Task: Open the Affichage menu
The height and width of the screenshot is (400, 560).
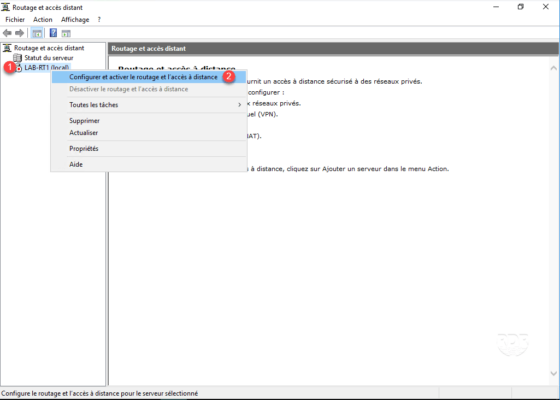Action: pos(75,20)
